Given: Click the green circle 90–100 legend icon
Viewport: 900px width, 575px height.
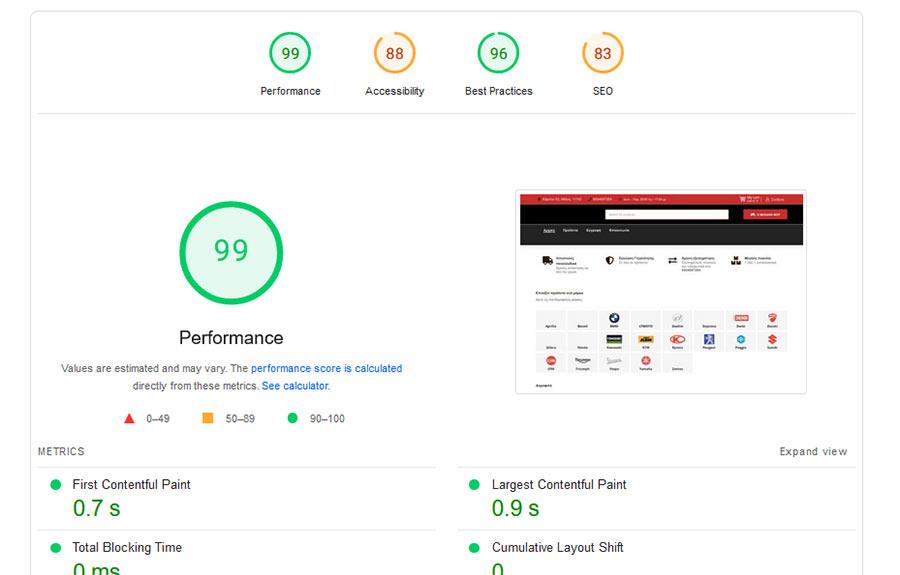Looking at the screenshot, I should [x=293, y=418].
